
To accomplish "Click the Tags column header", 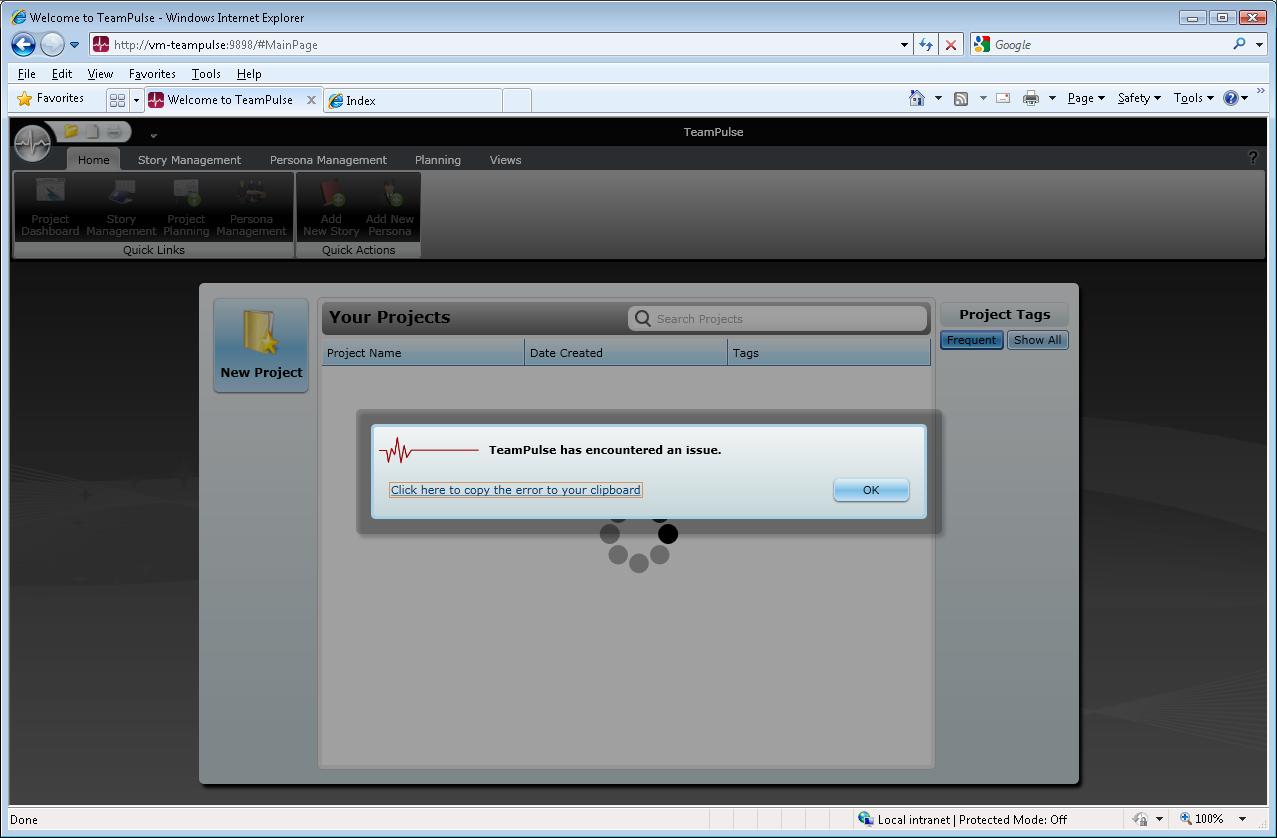I will (x=829, y=352).
